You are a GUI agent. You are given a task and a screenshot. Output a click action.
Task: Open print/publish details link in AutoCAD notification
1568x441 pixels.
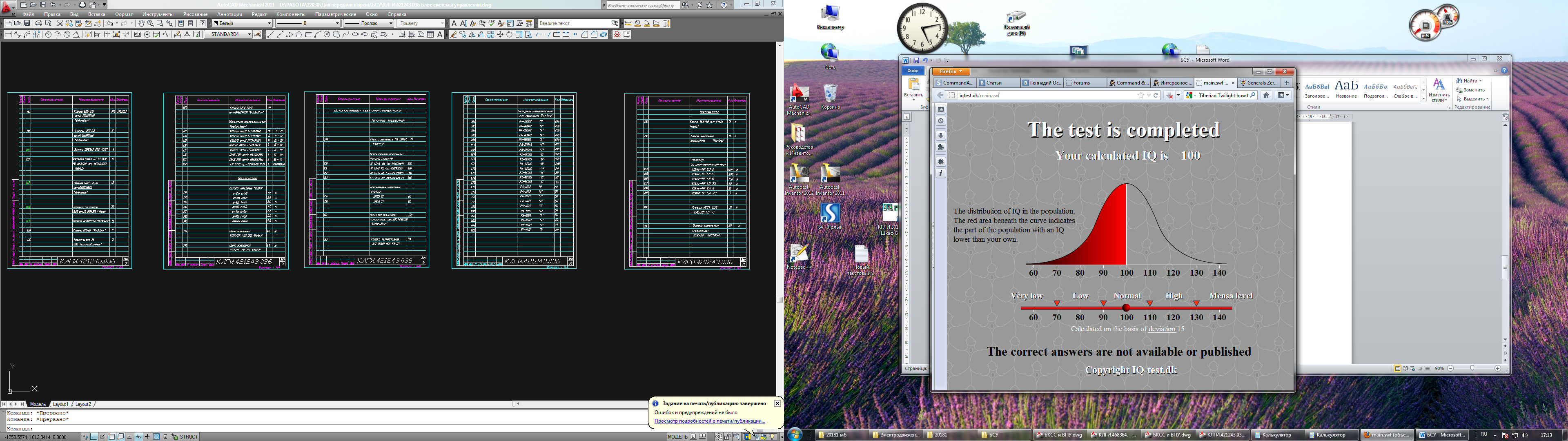coord(709,421)
